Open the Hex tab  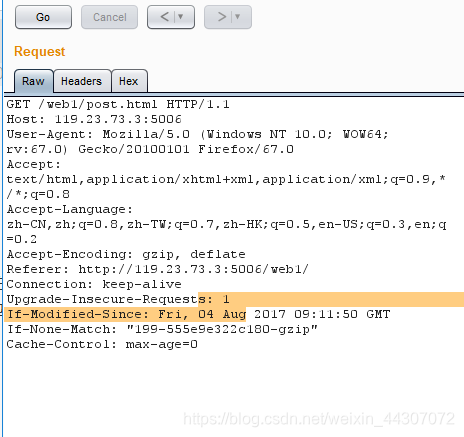click(x=129, y=81)
